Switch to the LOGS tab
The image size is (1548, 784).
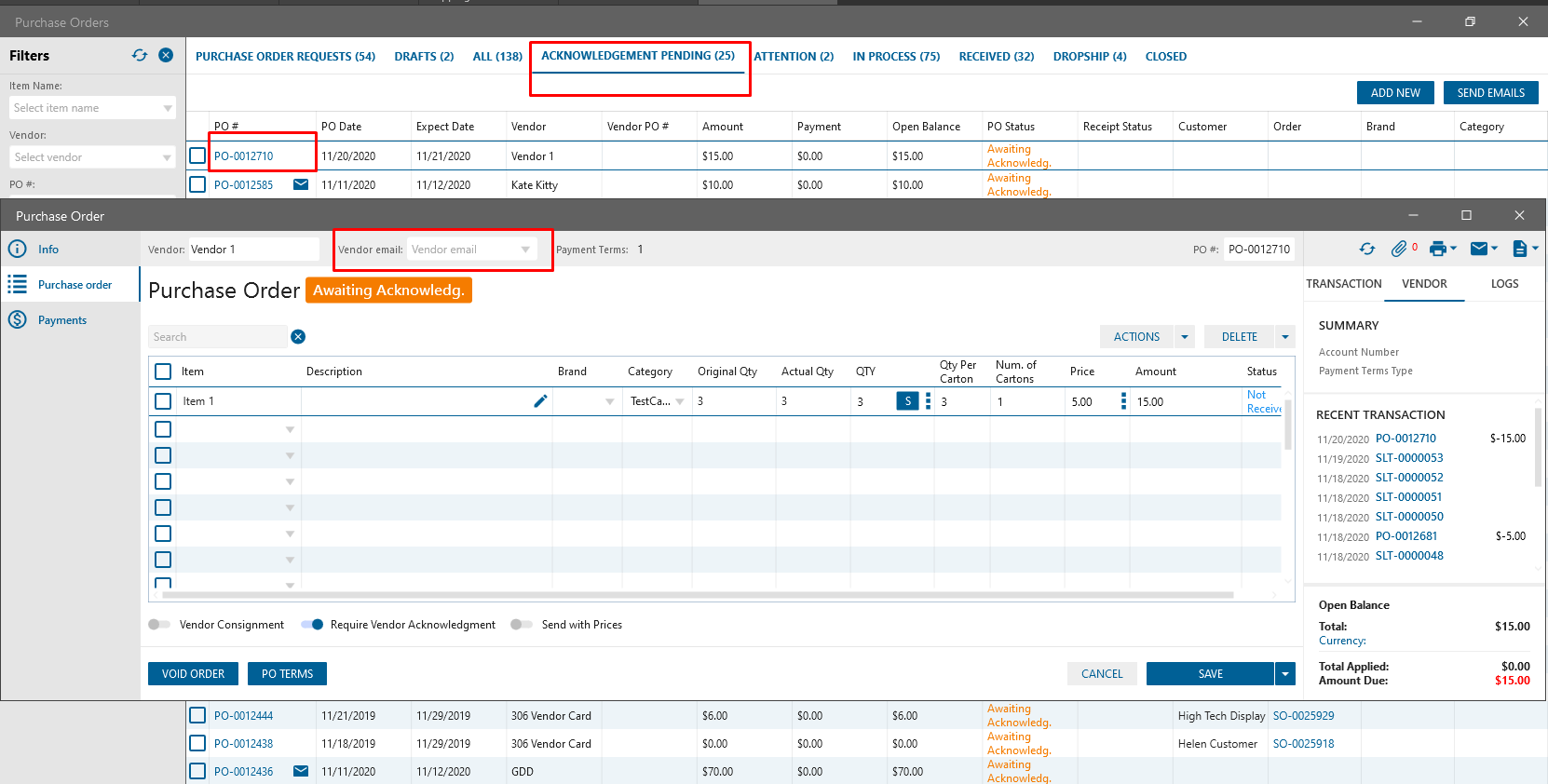pyautogui.click(x=1504, y=284)
